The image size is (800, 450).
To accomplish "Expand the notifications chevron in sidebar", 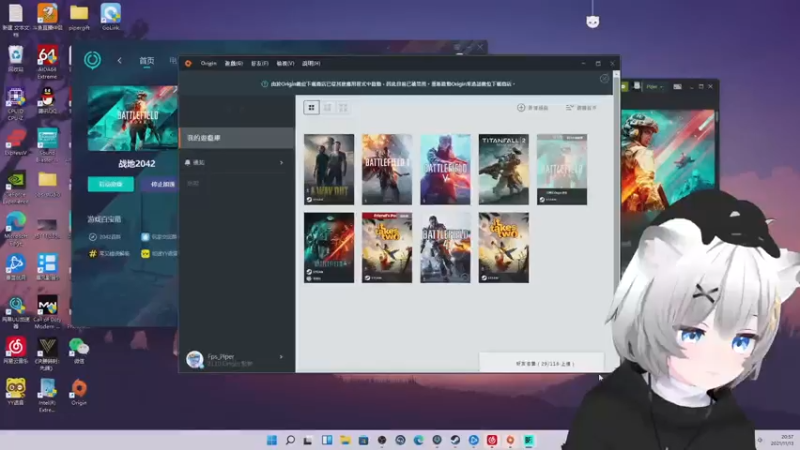I will (x=282, y=162).
